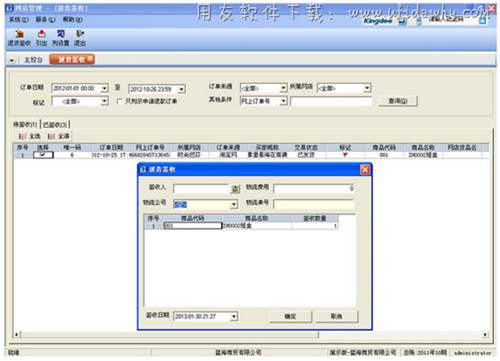Open the 列设置 column settings icon
This screenshot has height=361, width=500.
coord(60,38)
